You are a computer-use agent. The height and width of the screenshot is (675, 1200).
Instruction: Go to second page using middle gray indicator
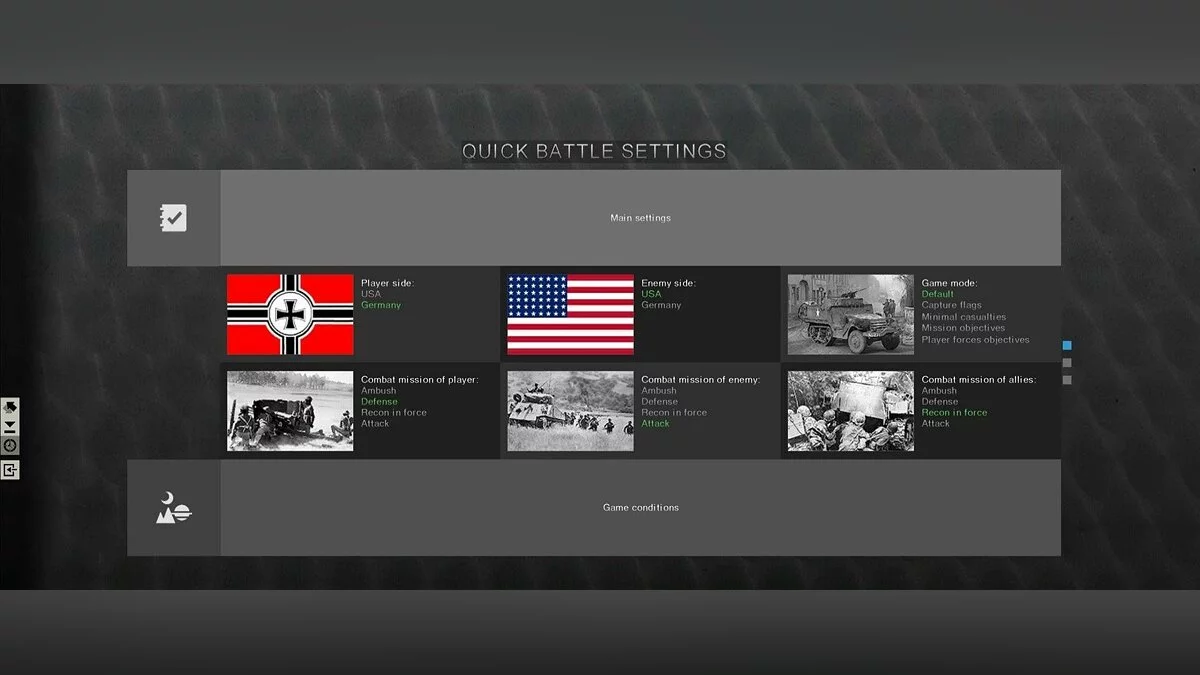pyautogui.click(x=1067, y=362)
